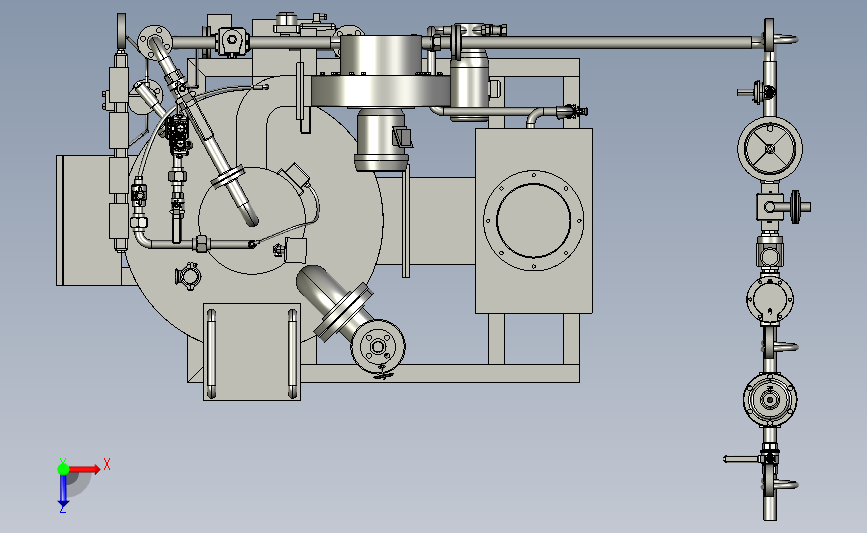Pick the long horizontal pipe at top
This screenshot has width=867, height=533.
[605, 42]
